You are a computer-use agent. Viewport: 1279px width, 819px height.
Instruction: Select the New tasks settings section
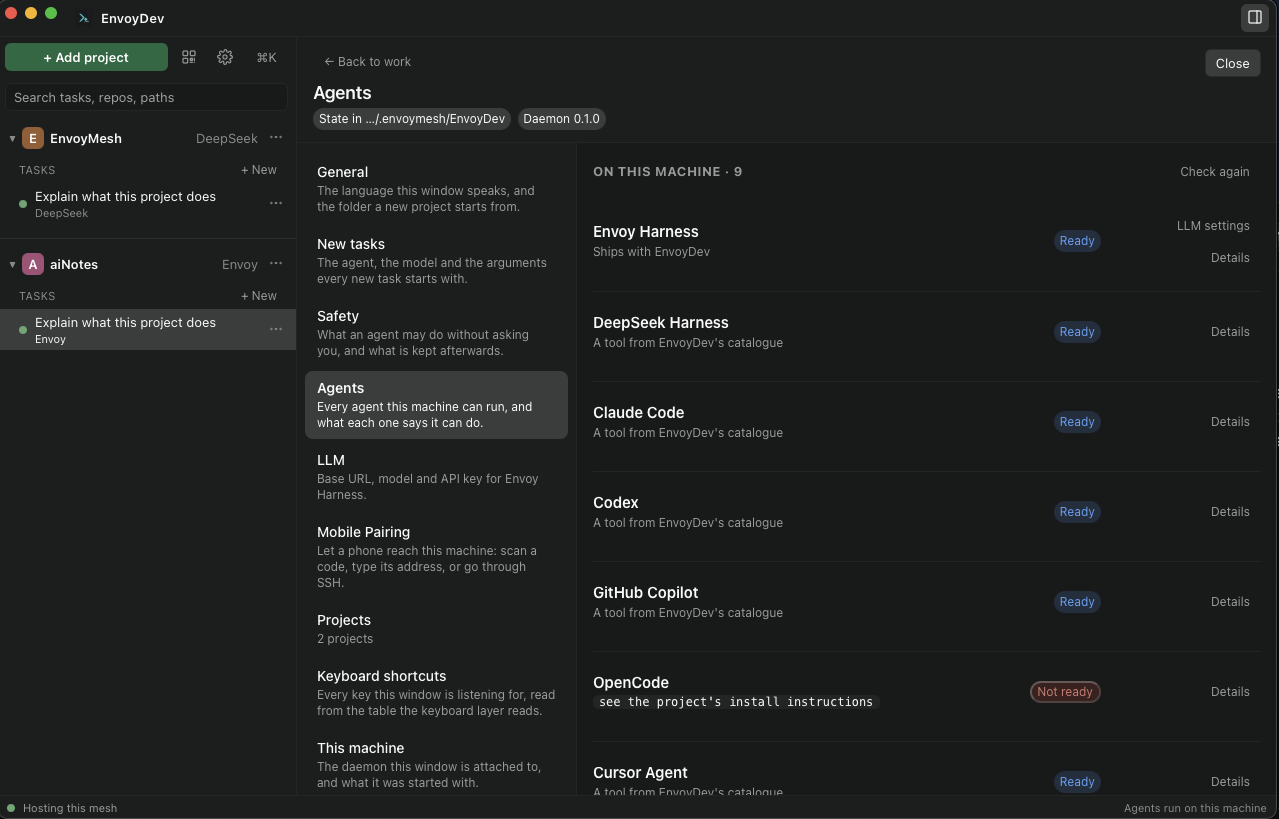point(436,261)
